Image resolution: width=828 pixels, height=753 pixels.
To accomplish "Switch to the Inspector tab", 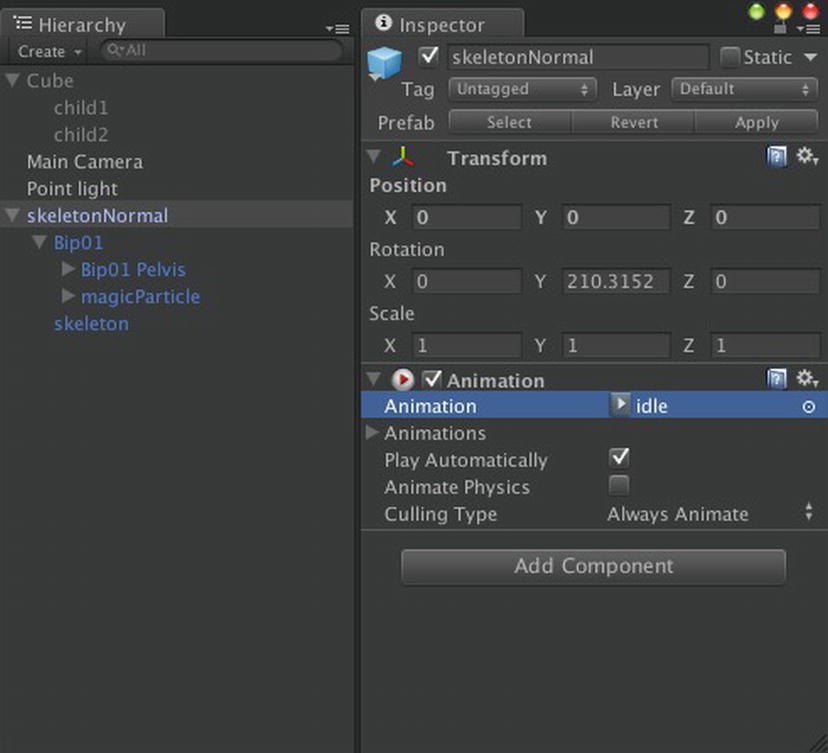I will point(443,25).
